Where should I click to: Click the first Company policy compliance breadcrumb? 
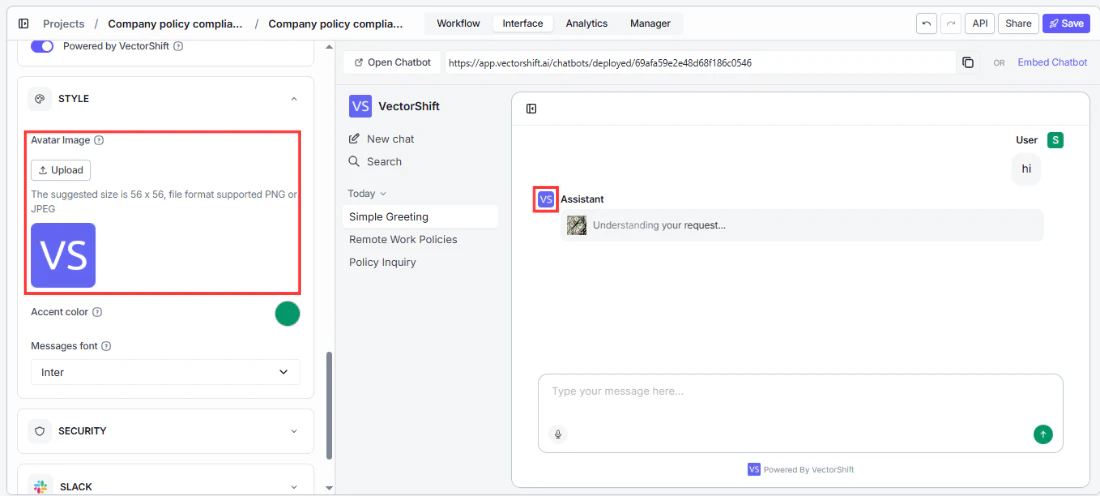(x=175, y=24)
